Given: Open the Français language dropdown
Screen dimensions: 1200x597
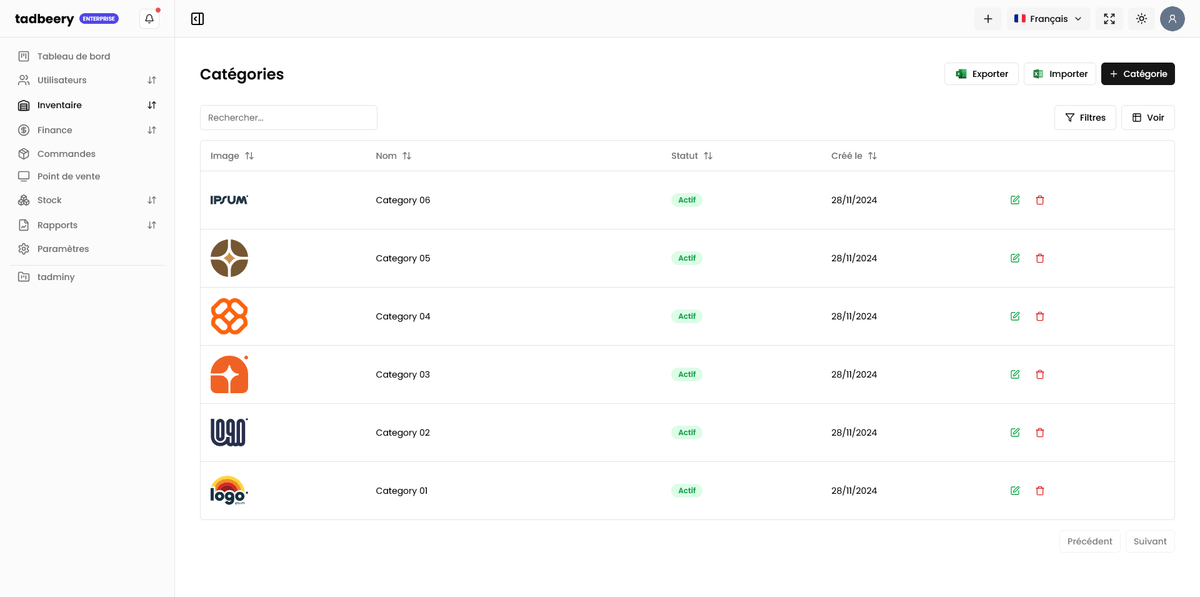Looking at the screenshot, I should tap(1047, 19).
